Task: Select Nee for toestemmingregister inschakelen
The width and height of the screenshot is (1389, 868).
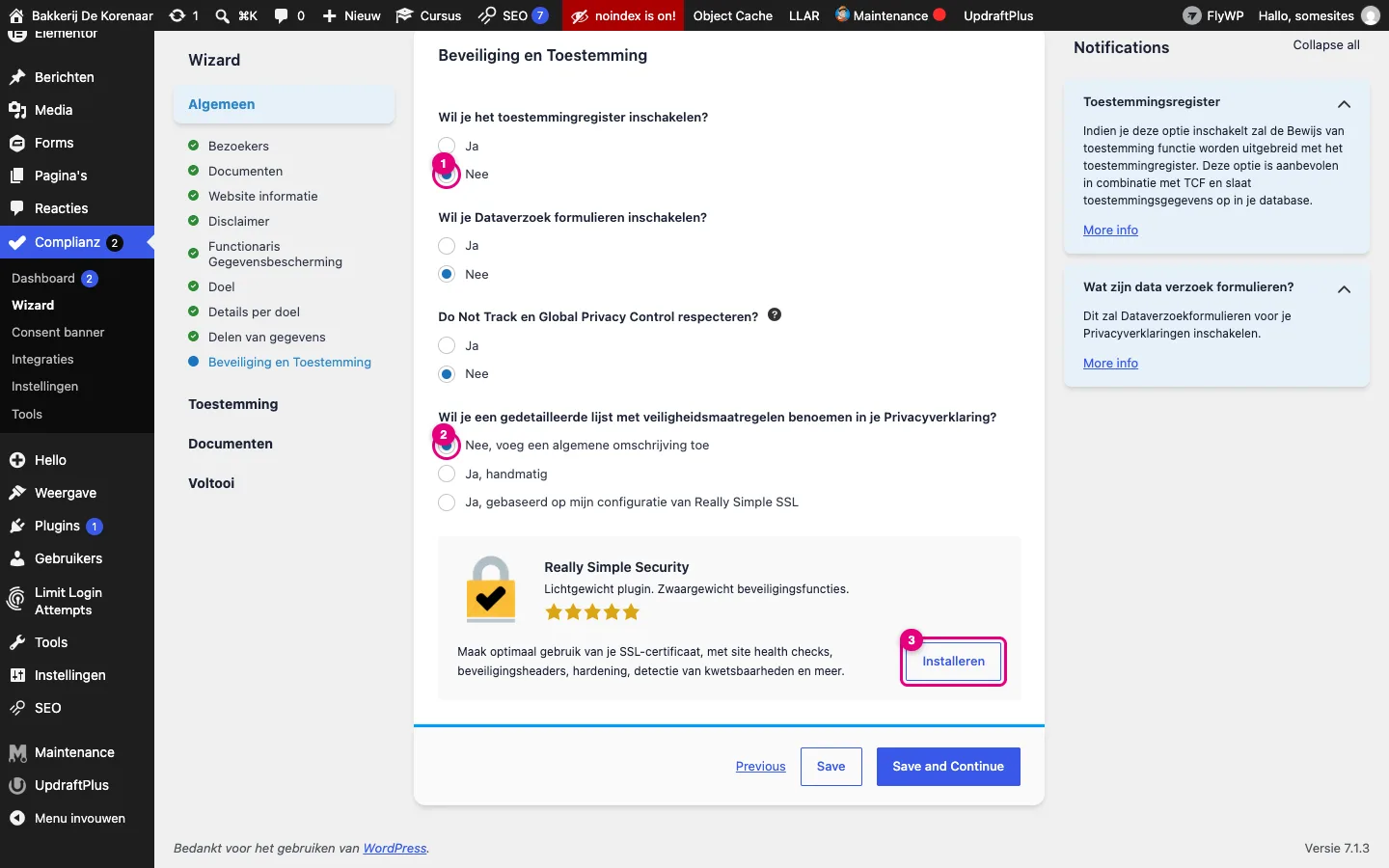Action: point(447,175)
